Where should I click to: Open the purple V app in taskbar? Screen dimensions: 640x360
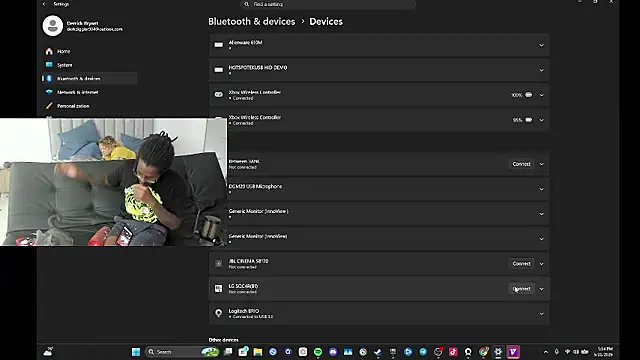click(513, 352)
